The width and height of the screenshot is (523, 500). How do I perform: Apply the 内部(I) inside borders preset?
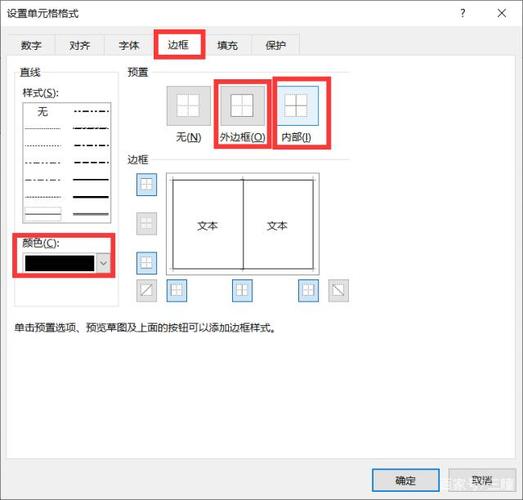pyautogui.click(x=297, y=106)
